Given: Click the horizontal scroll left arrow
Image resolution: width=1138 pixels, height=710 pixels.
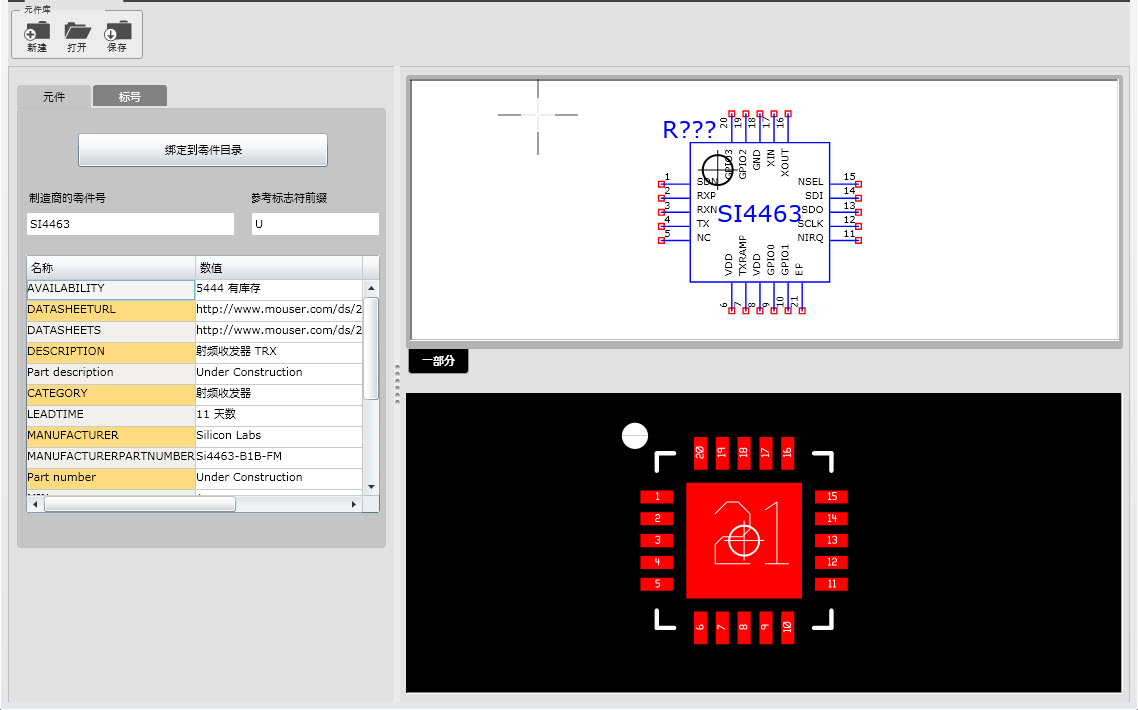Looking at the screenshot, I should 35,504.
